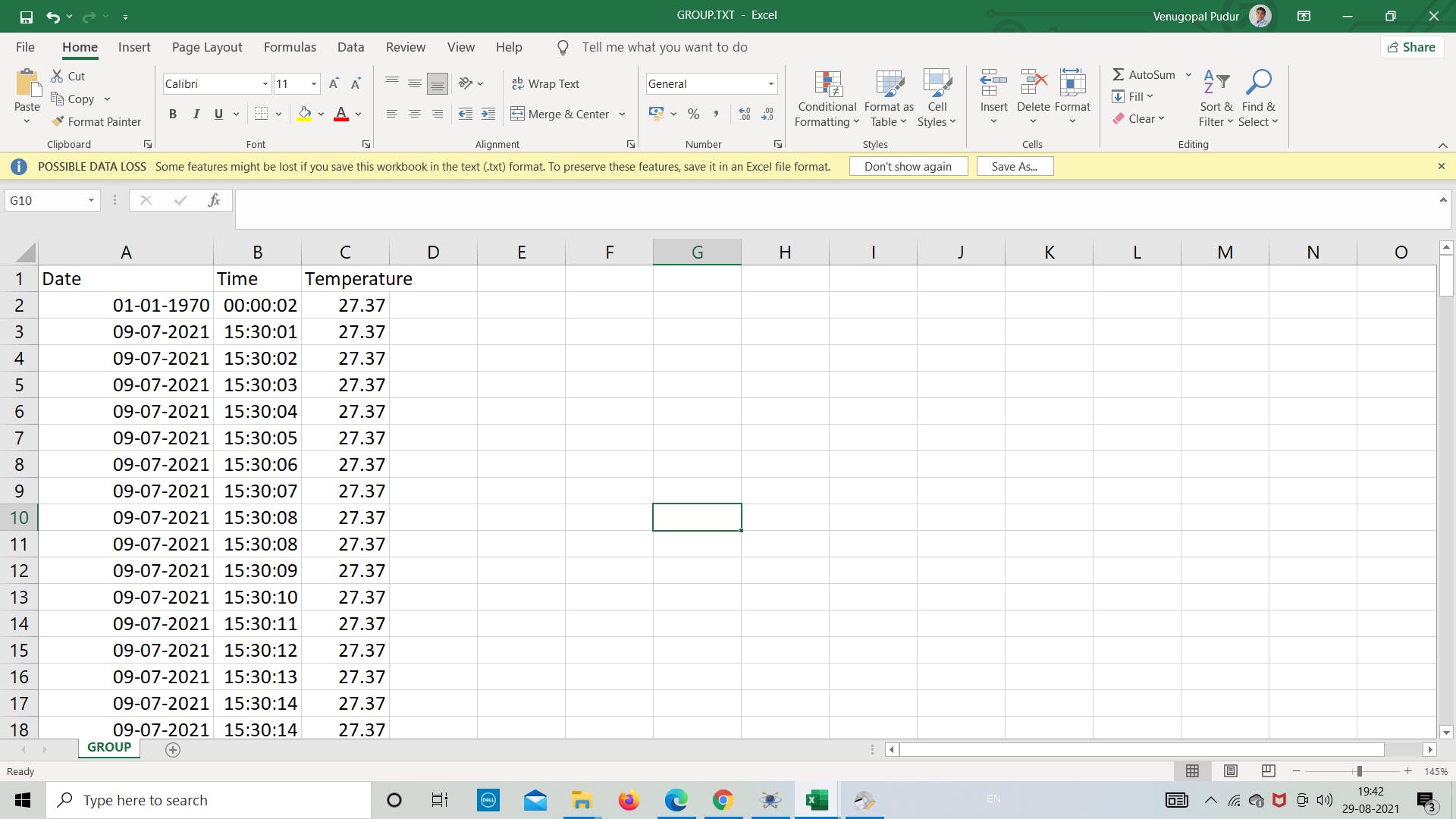The height and width of the screenshot is (819, 1456).
Task: Open the File tab
Action: tap(25, 47)
